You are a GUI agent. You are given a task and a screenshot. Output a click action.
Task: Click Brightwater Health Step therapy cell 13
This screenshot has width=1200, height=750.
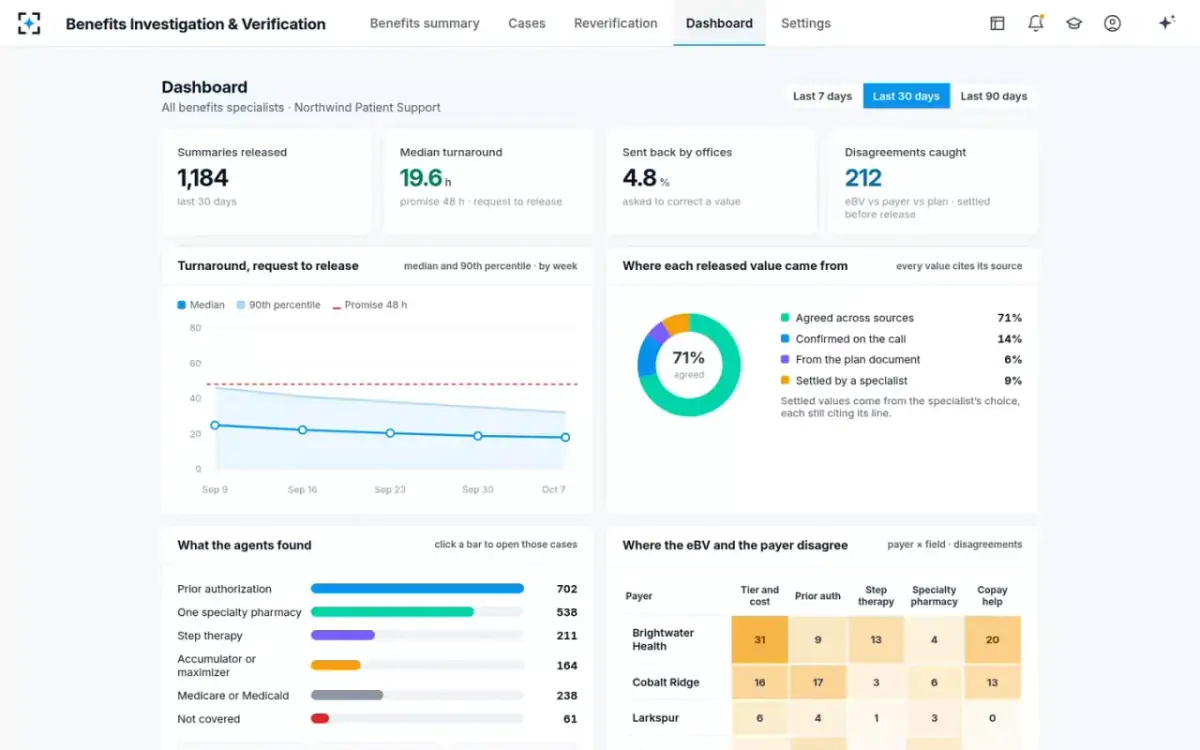876,640
